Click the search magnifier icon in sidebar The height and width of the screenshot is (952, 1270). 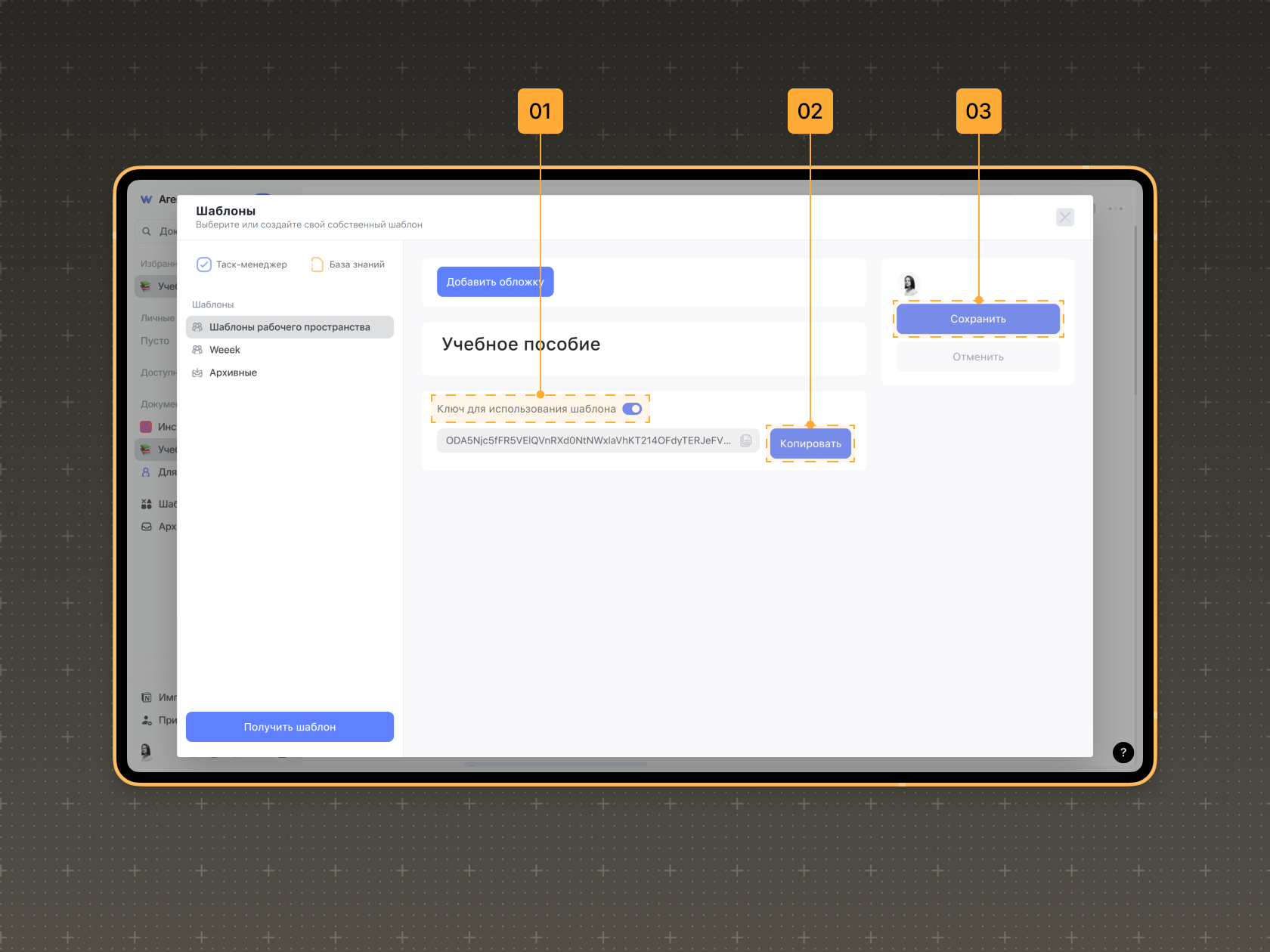pos(147,231)
